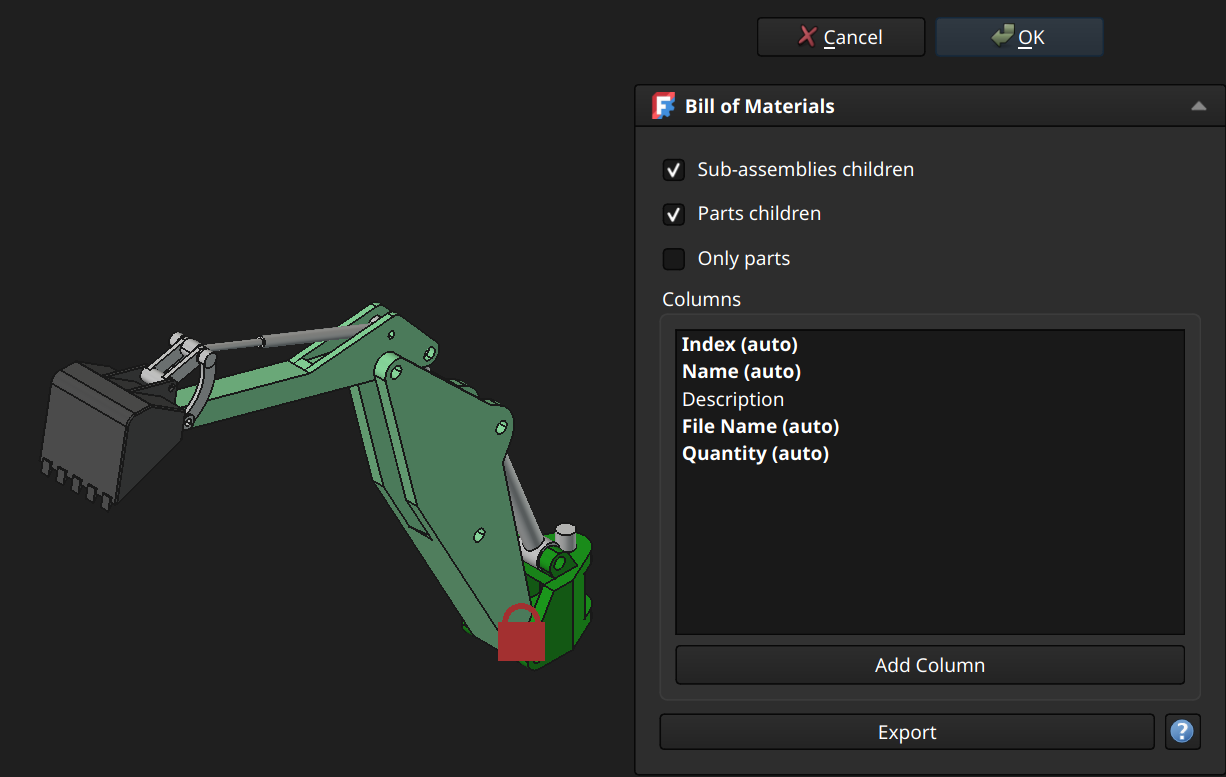
Task: Click the Only parts label
Action: point(744,259)
